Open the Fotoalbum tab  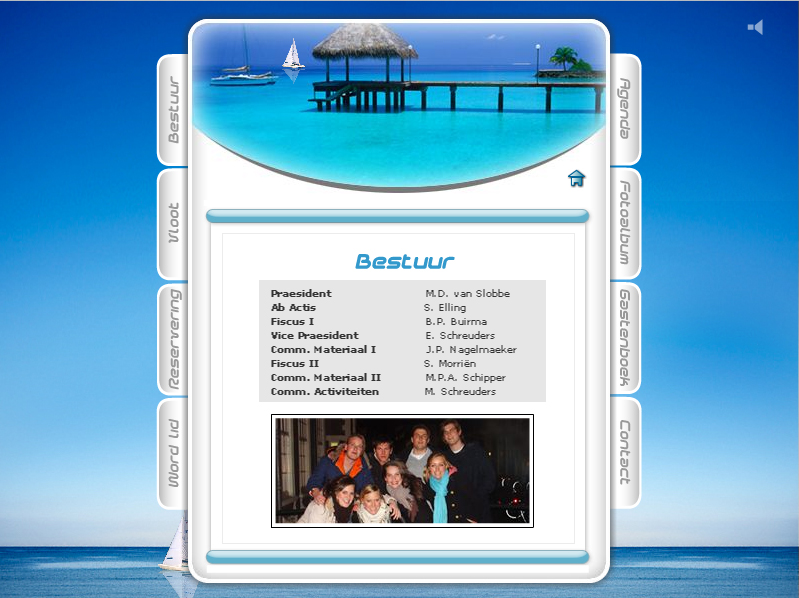pos(625,223)
